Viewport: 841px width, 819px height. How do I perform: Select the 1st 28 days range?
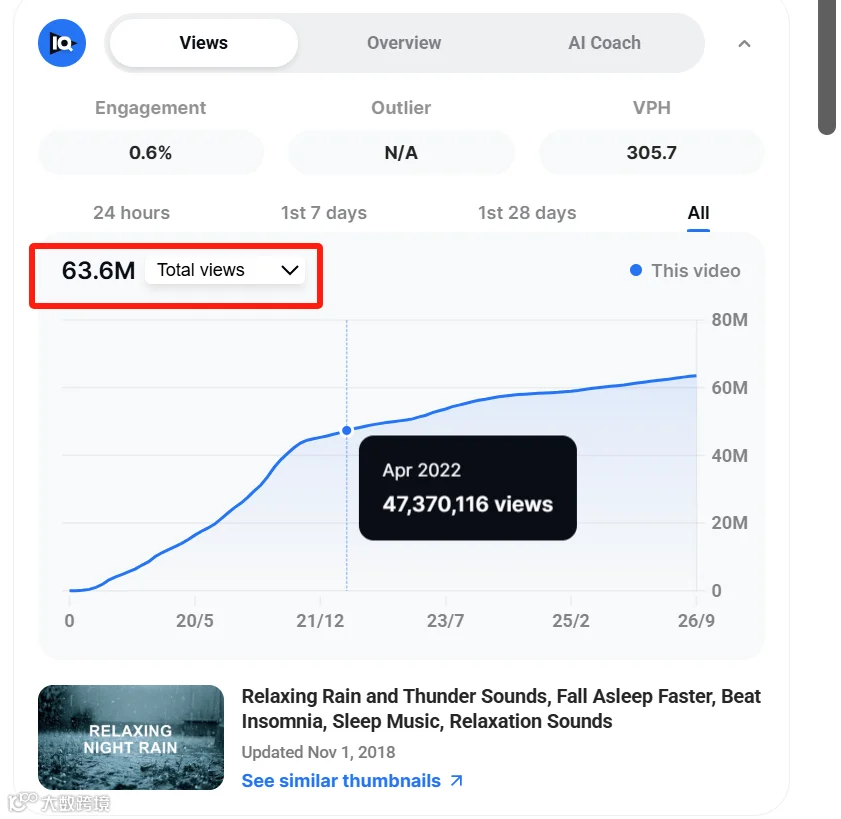click(x=527, y=212)
